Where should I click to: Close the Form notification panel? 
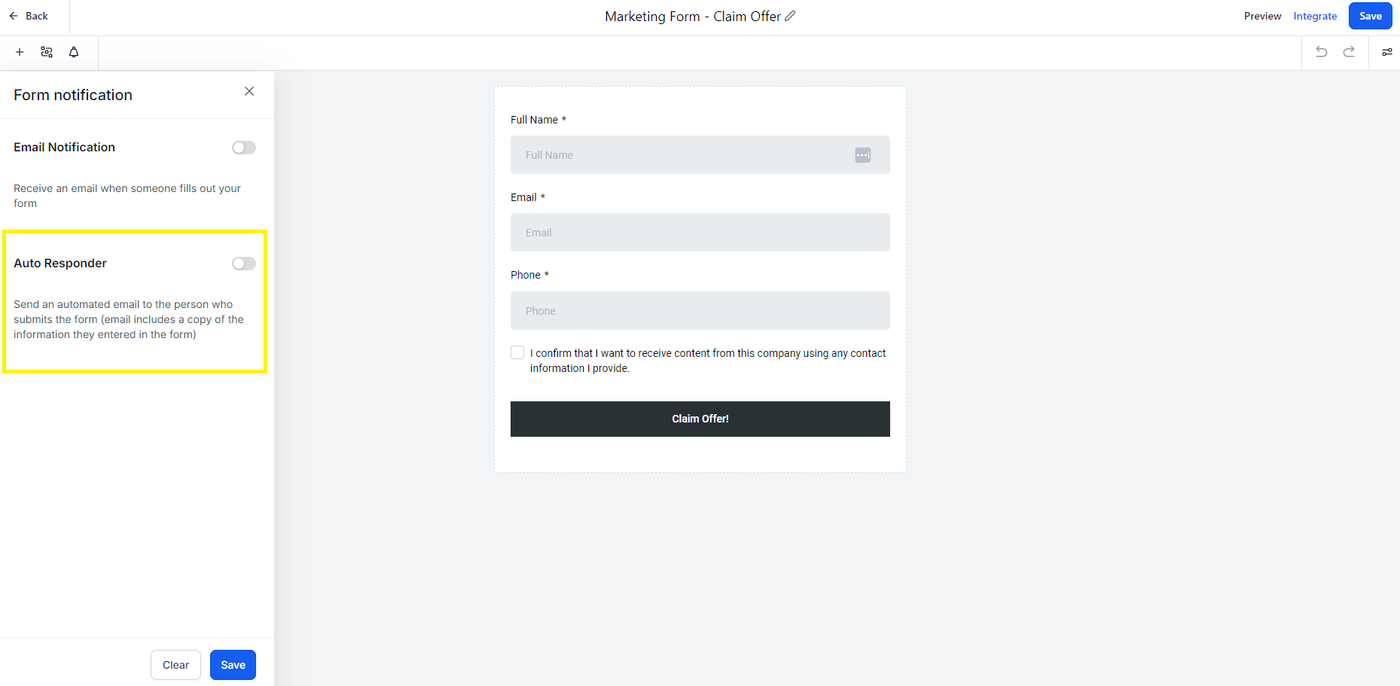pos(249,91)
